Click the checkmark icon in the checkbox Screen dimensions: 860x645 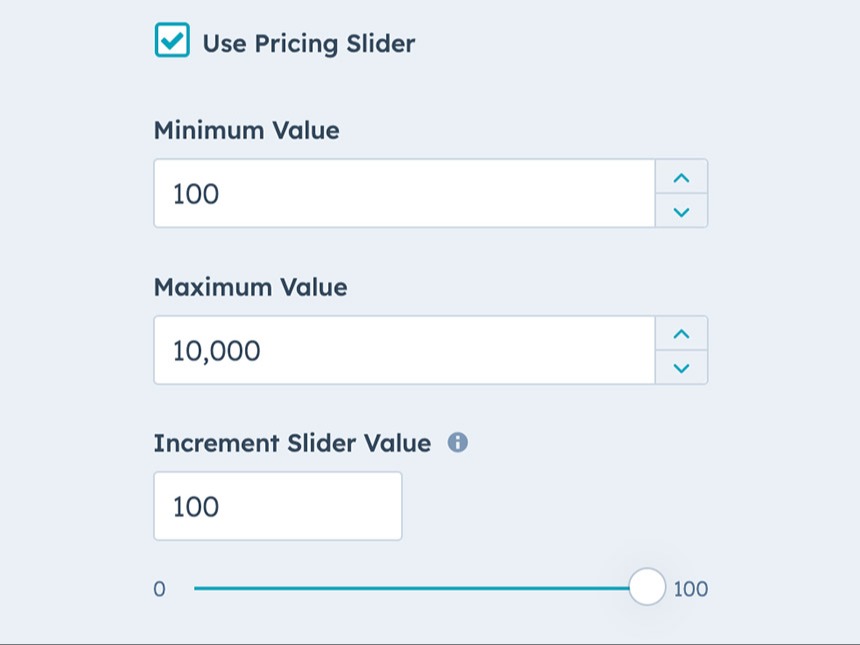point(172,41)
